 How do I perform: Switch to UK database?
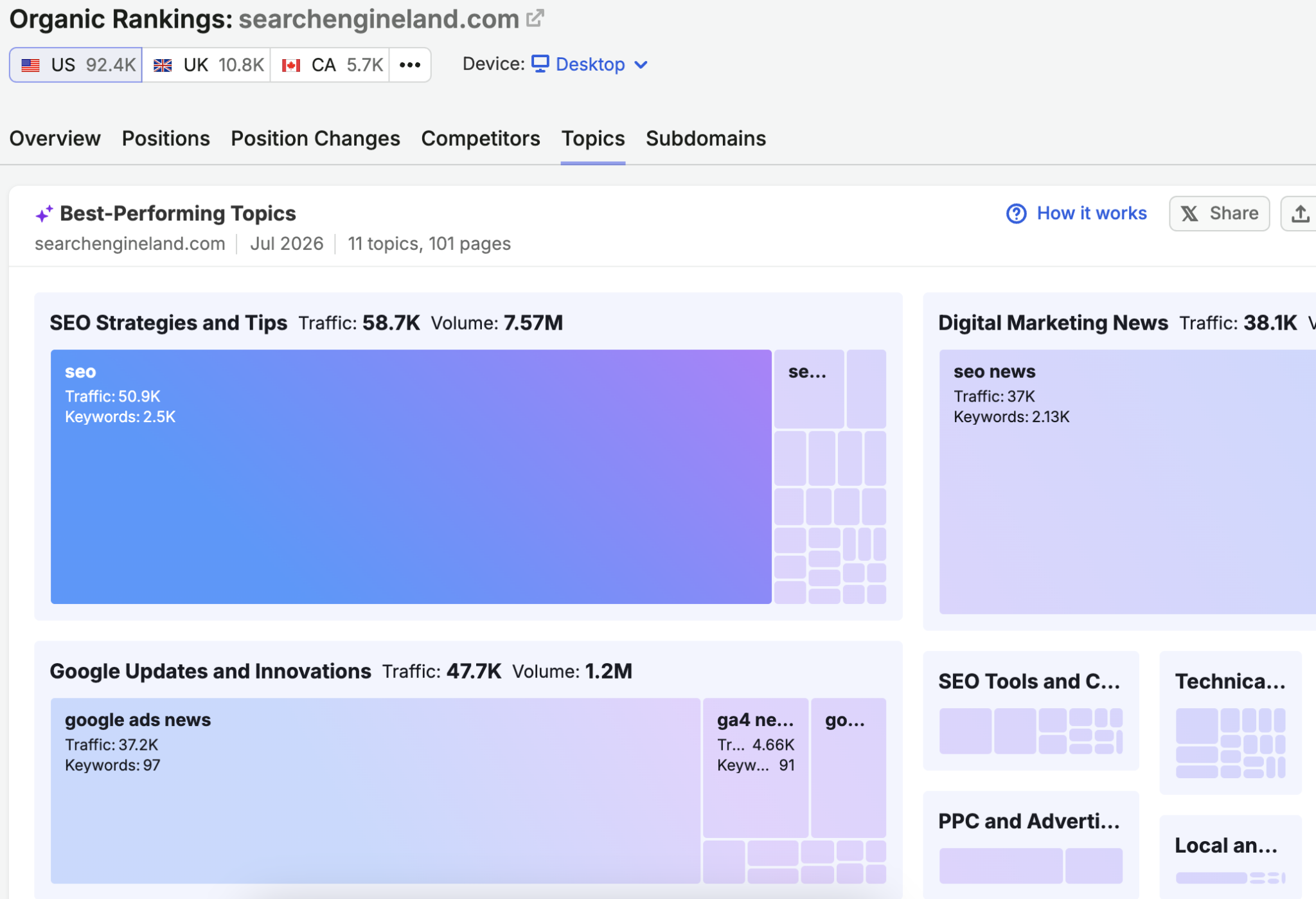[x=206, y=65]
